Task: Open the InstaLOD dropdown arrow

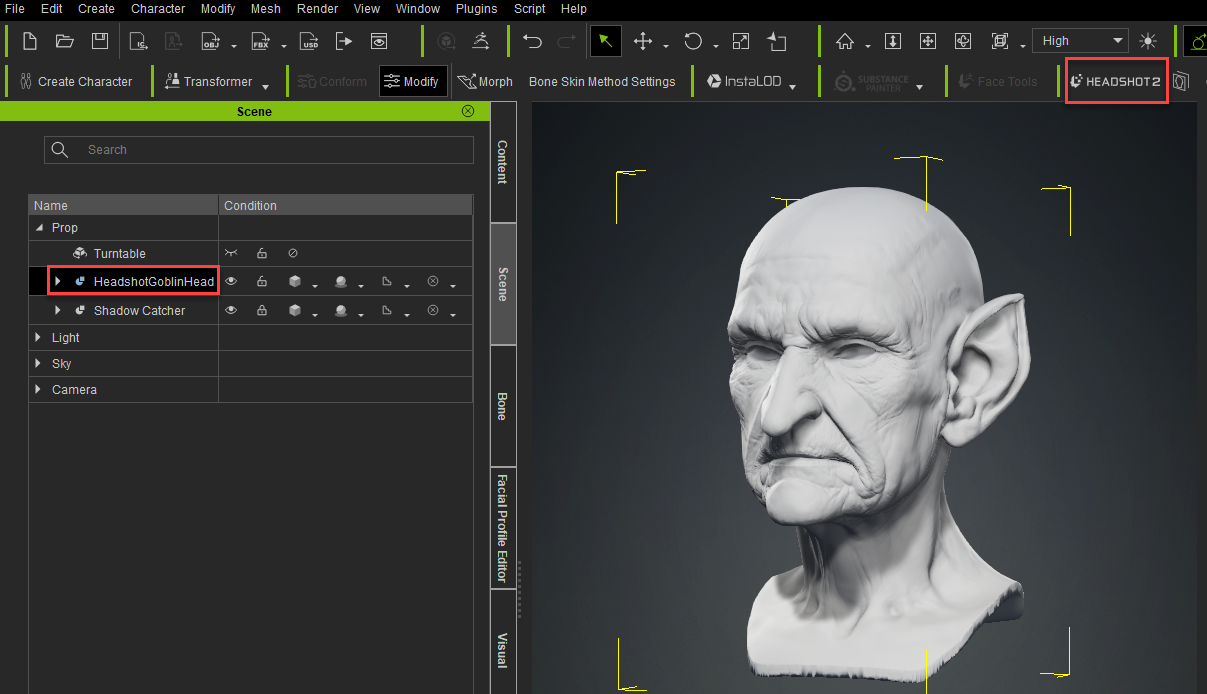Action: pos(792,87)
